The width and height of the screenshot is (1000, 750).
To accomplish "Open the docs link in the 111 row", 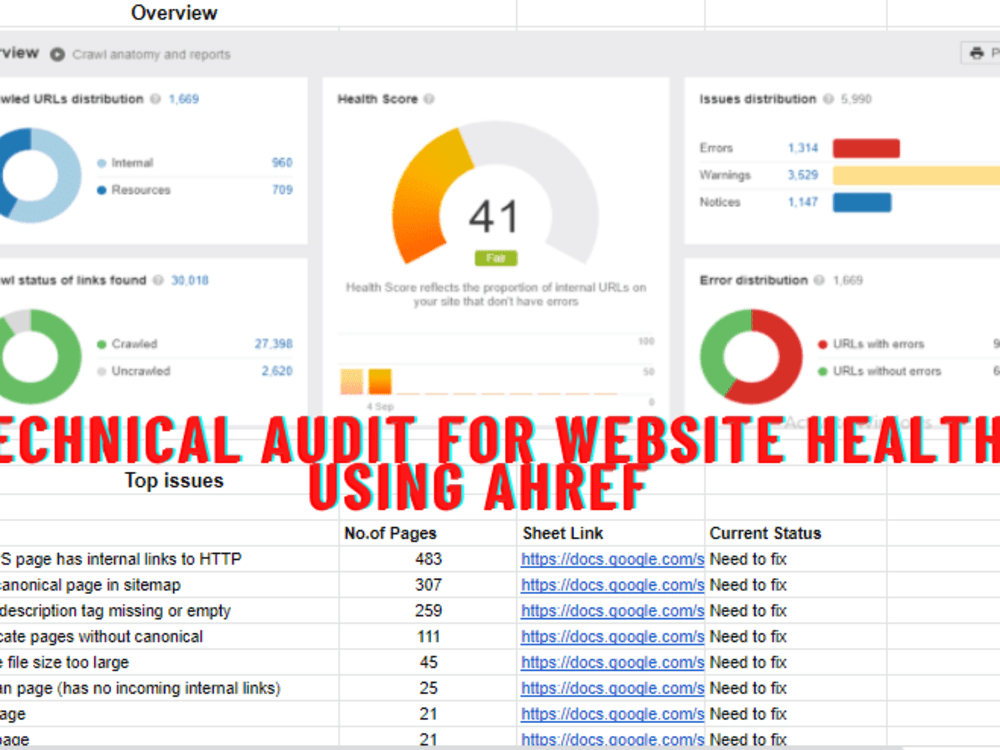I will pos(612,636).
